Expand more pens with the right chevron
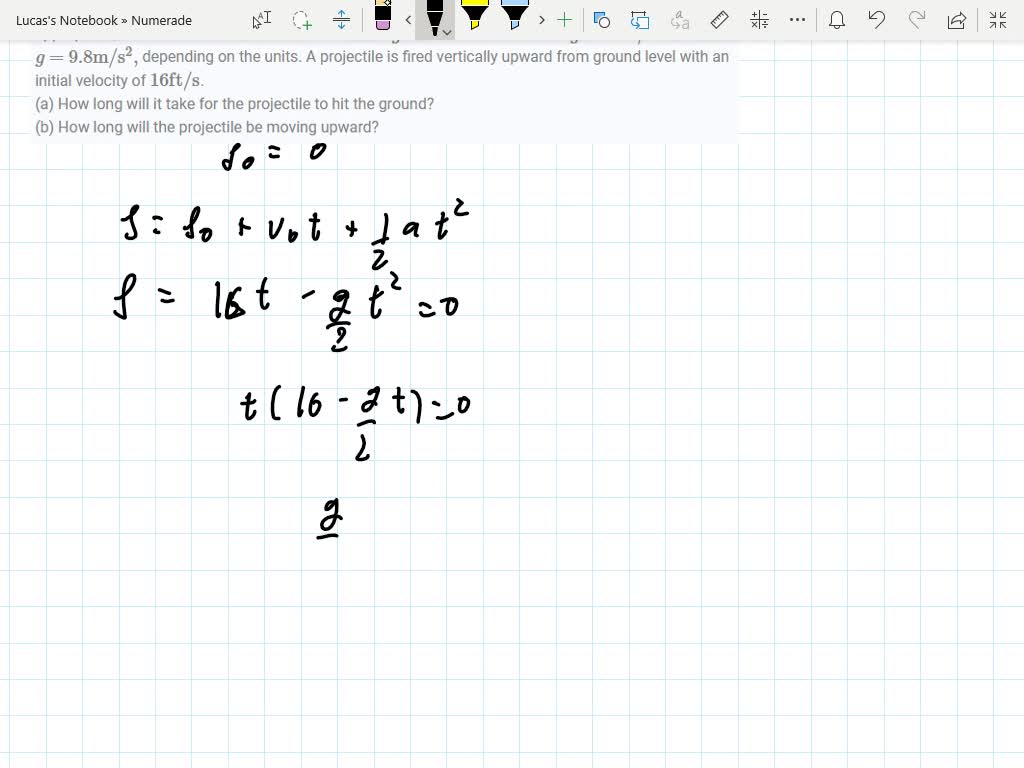The height and width of the screenshot is (768, 1024). 541,20
